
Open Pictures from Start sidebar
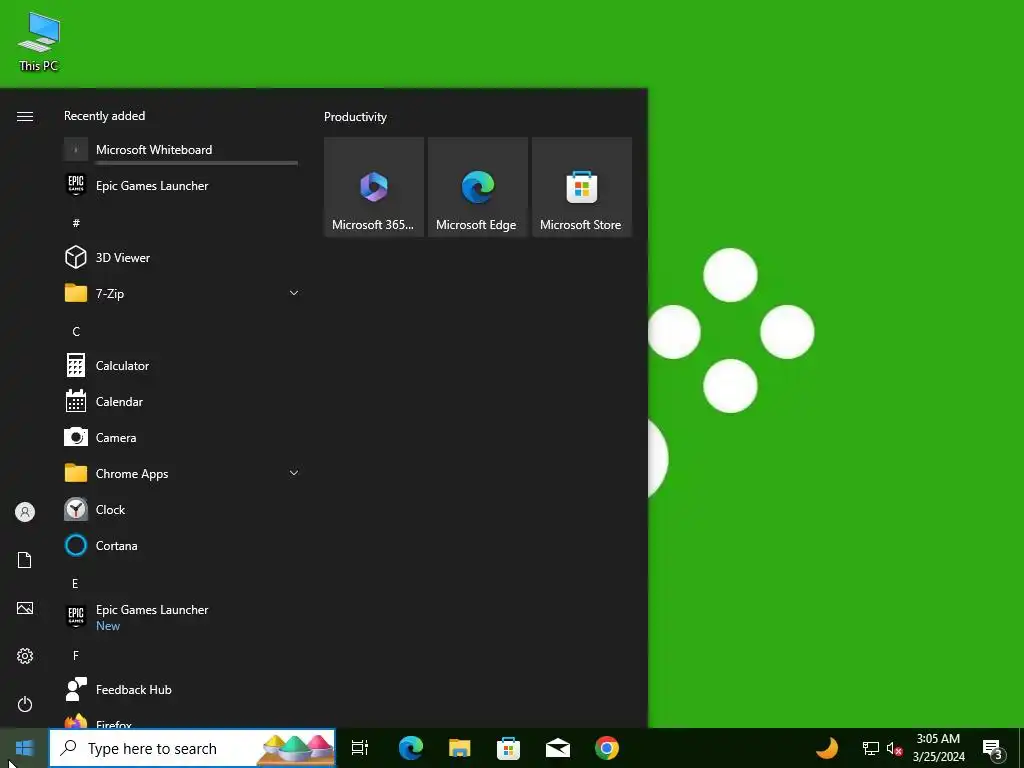click(x=25, y=608)
